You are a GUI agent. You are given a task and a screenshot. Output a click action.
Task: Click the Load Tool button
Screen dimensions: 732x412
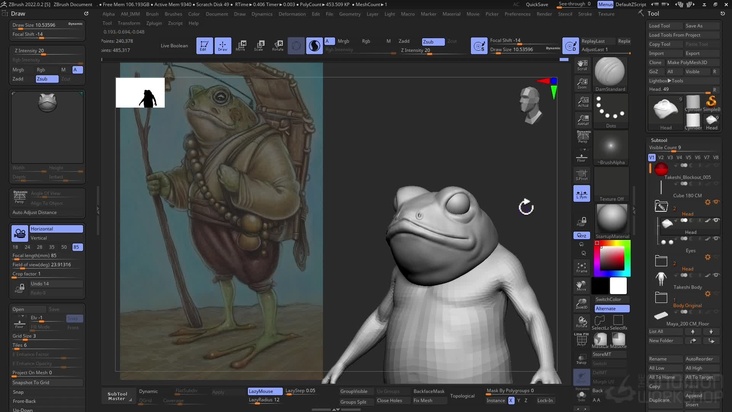[x=665, y=26]
